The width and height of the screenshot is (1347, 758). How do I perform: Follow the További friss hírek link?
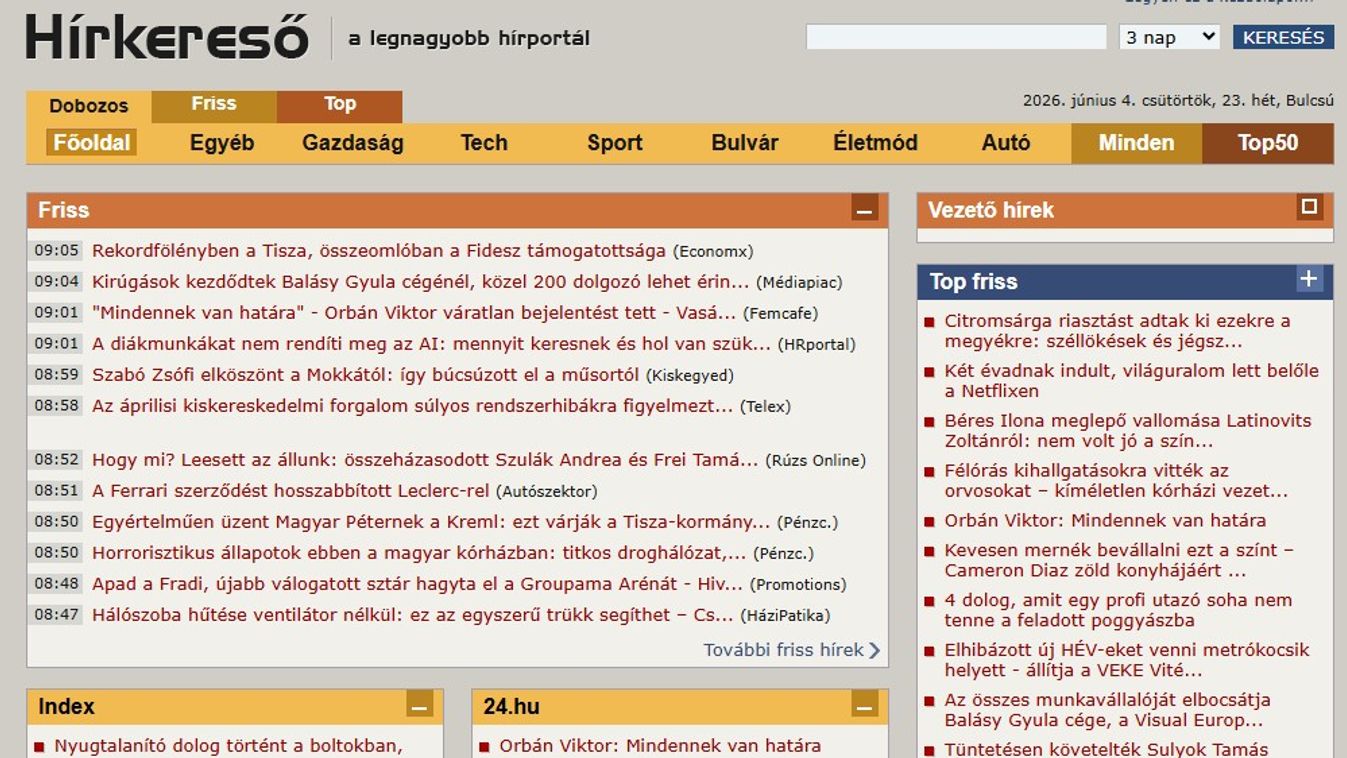tap(783, 650)
